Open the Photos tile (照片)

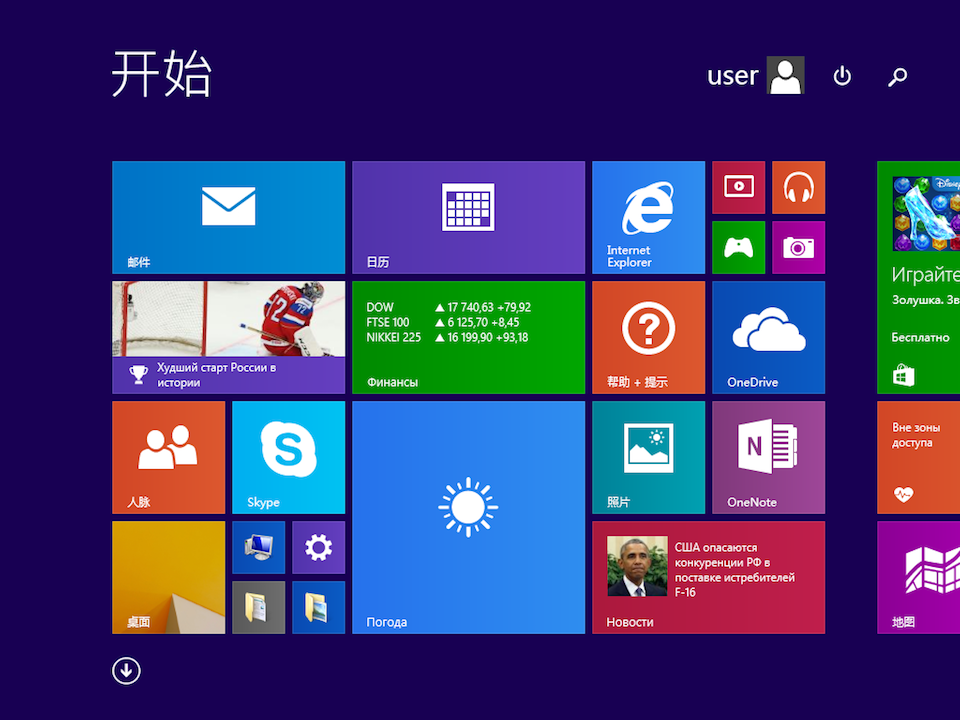(x=648, y=457)
